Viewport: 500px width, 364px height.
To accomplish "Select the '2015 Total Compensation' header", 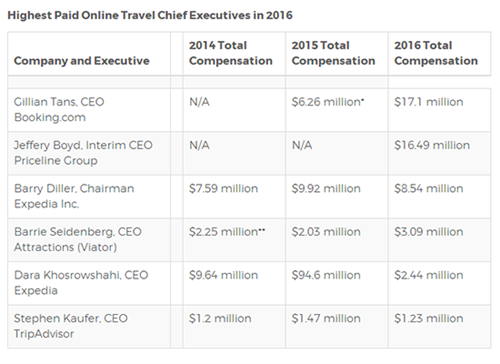I will coord(337,54).
